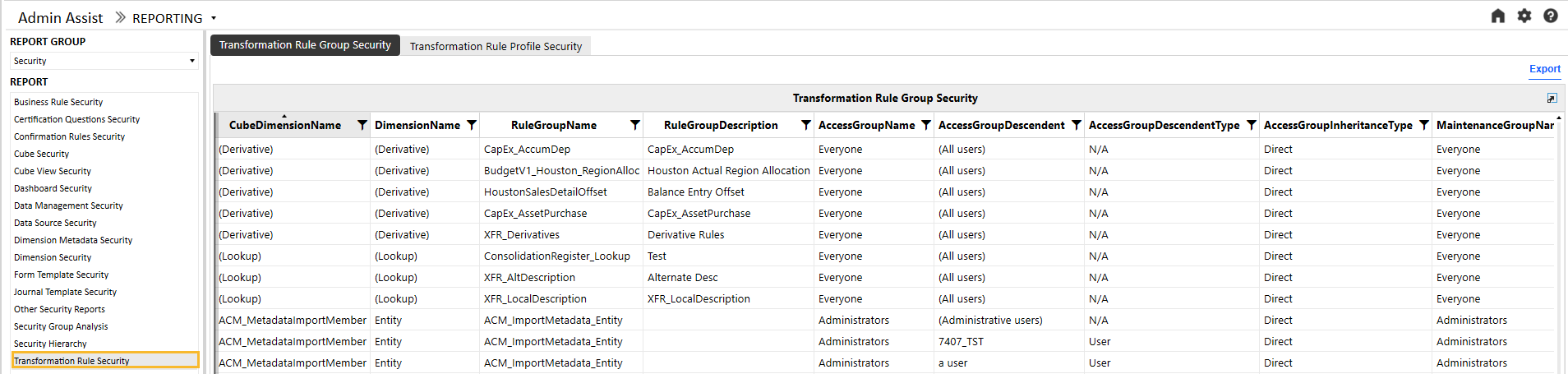
Task: Expand the REPORTING menu arrow
Action: 214,18
